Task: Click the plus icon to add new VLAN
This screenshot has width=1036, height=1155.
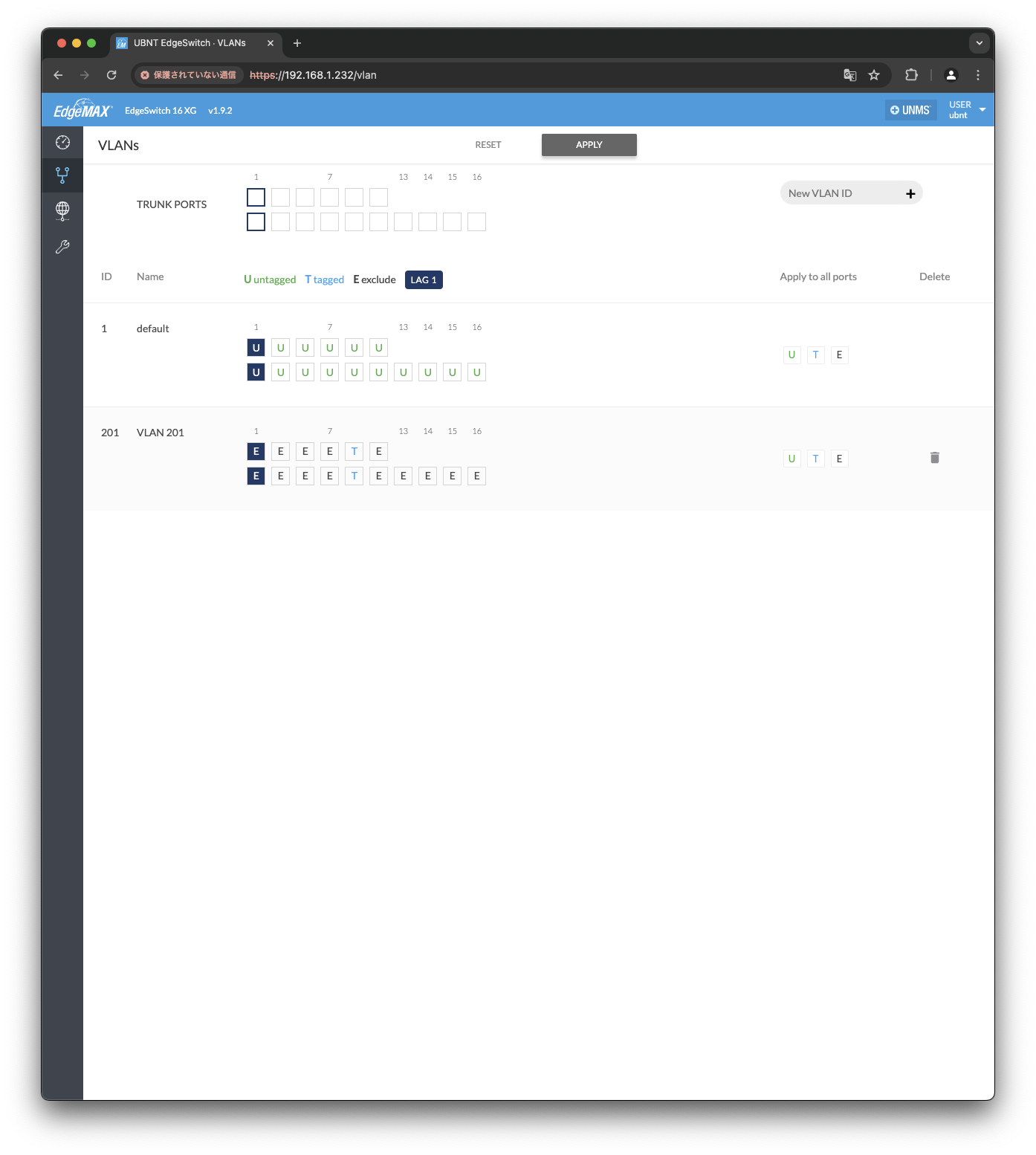Action: point(910,194)
